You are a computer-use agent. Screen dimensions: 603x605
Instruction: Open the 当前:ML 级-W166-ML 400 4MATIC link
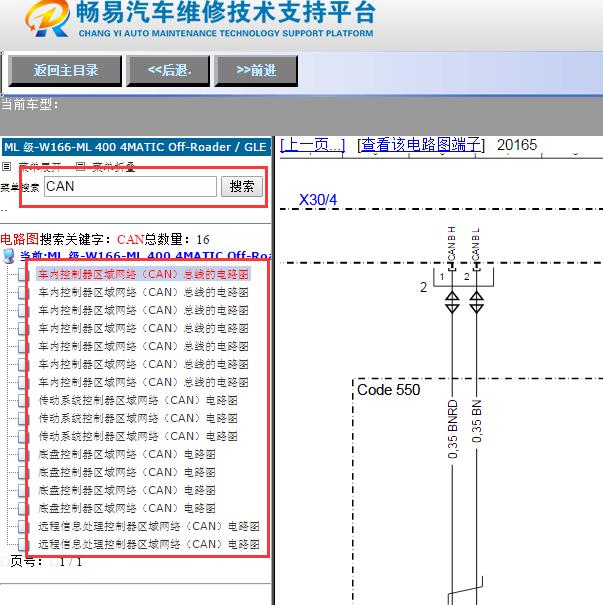point(145,256)
